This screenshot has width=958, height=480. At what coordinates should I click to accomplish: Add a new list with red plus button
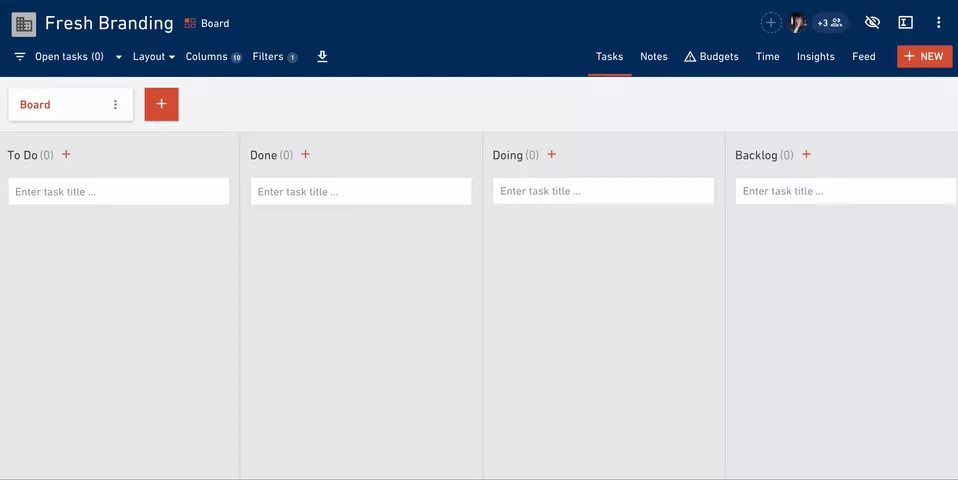(x=161, y=104)
